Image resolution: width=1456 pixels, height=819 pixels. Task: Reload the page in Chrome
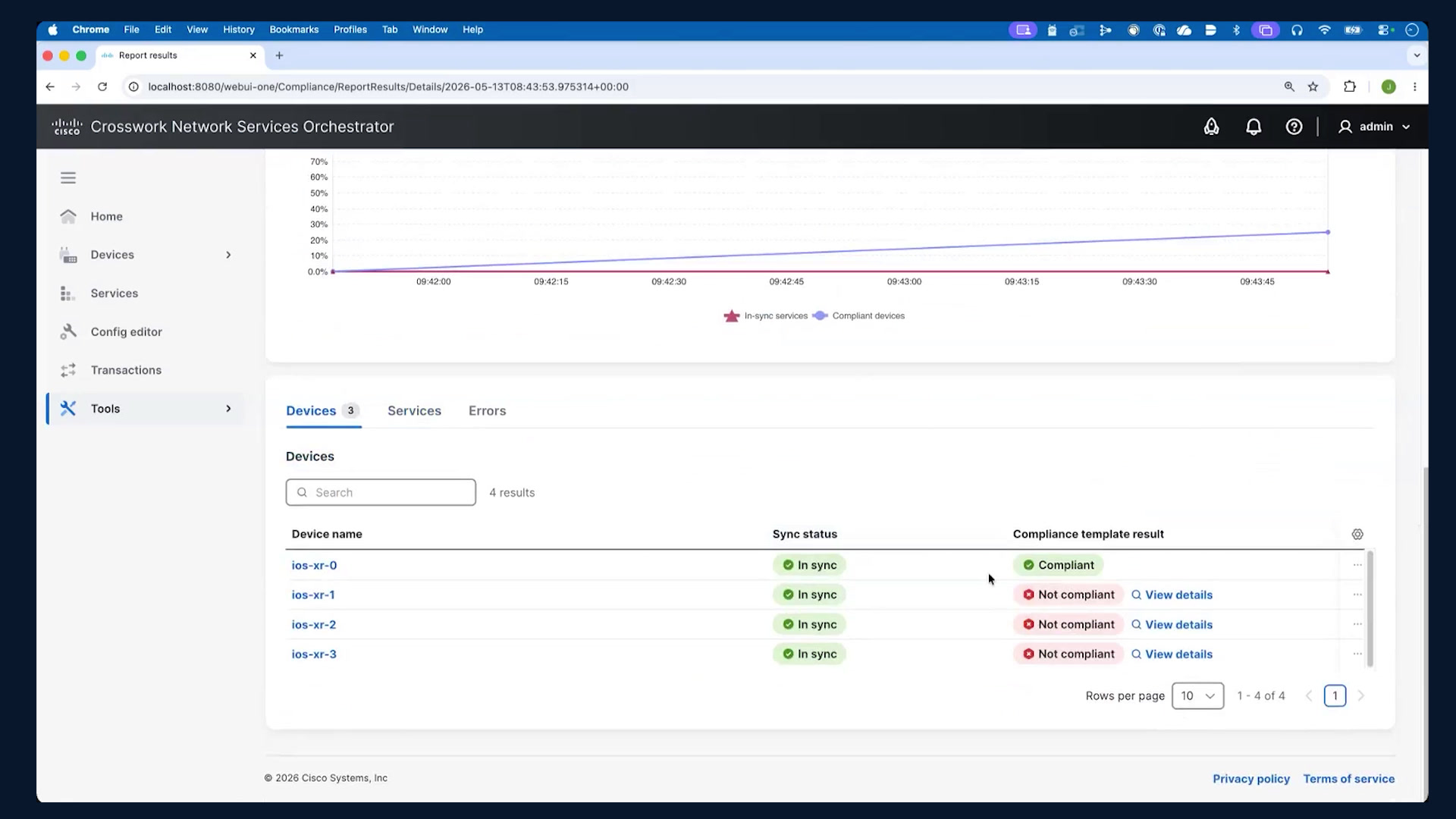tap(102, 86)
